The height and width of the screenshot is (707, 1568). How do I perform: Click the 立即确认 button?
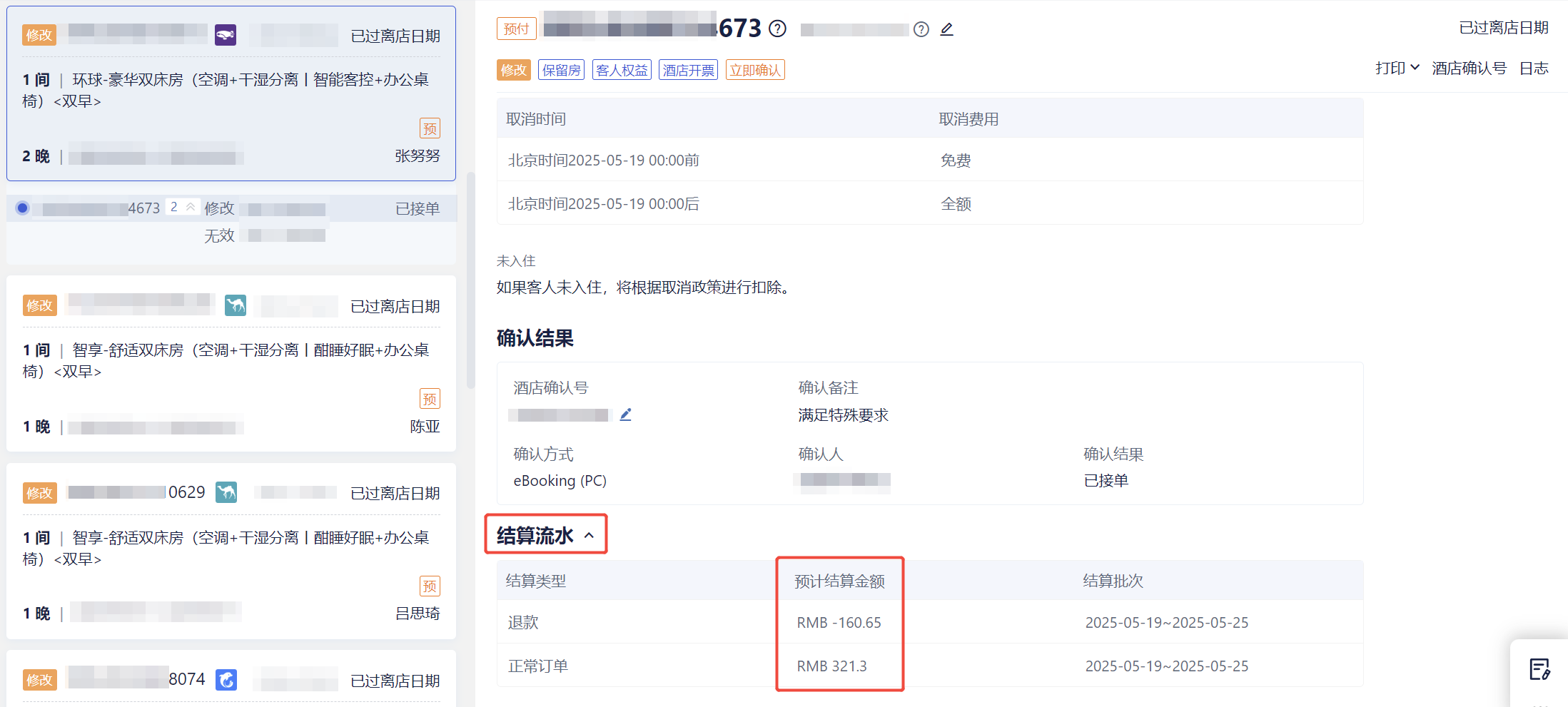point(755,70)
